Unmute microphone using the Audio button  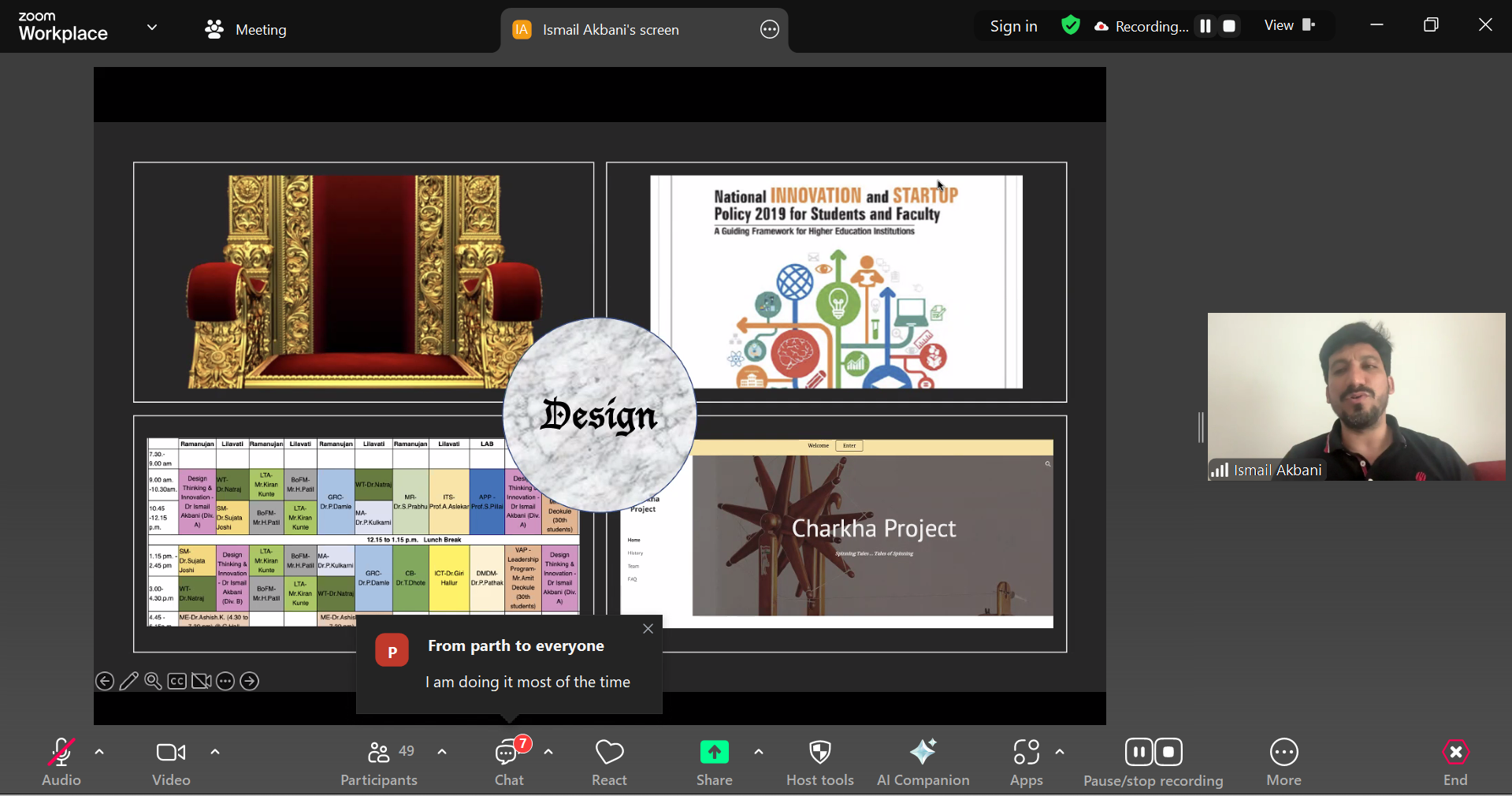tap(61, 761)
